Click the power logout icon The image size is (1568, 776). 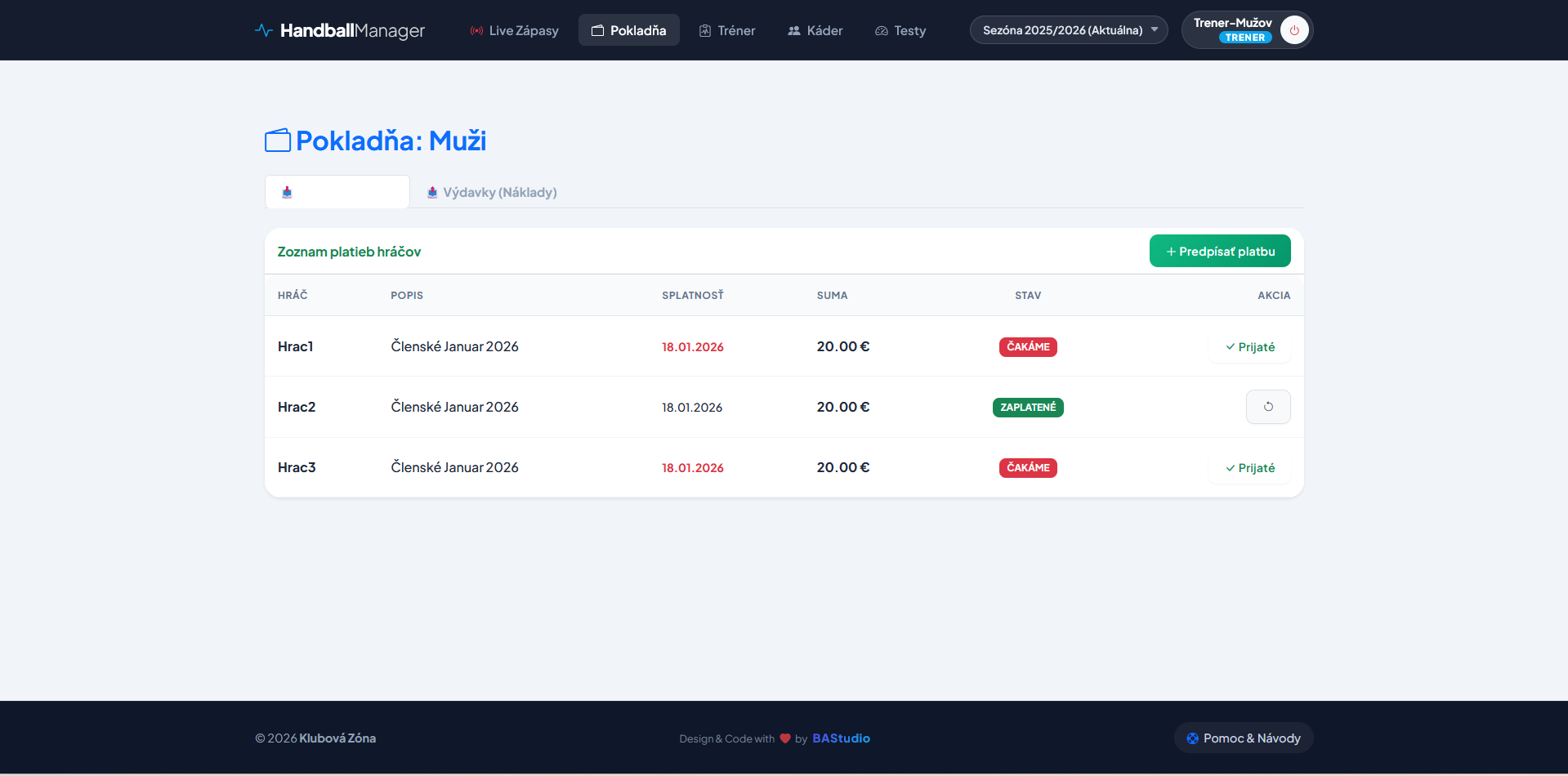pos(1294,30)
